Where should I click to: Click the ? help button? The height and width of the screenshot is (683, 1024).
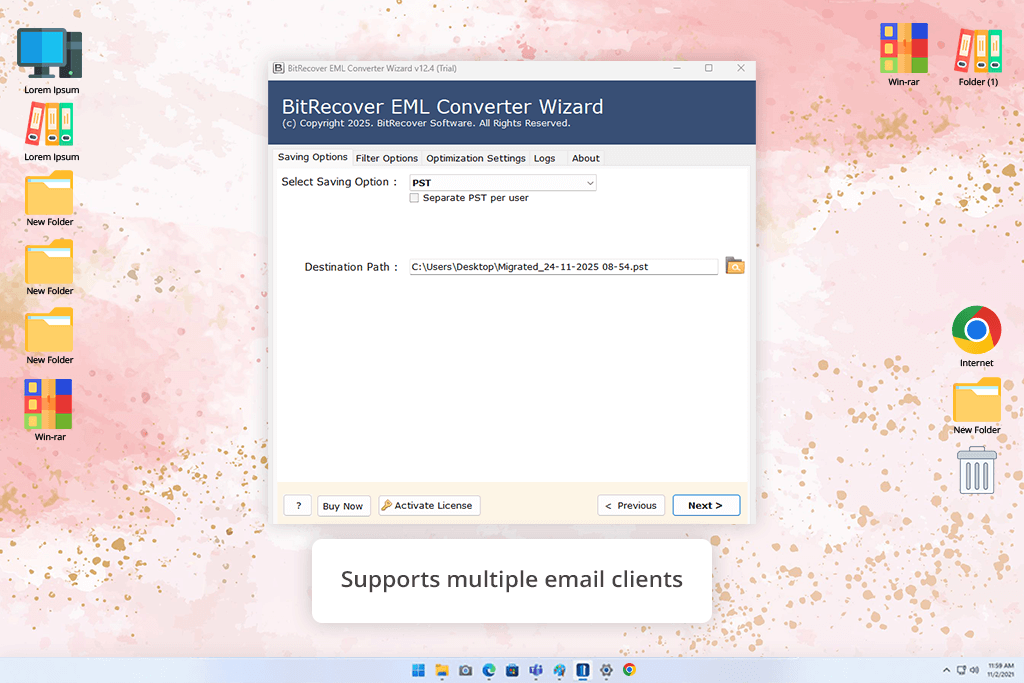pos(298,505)
